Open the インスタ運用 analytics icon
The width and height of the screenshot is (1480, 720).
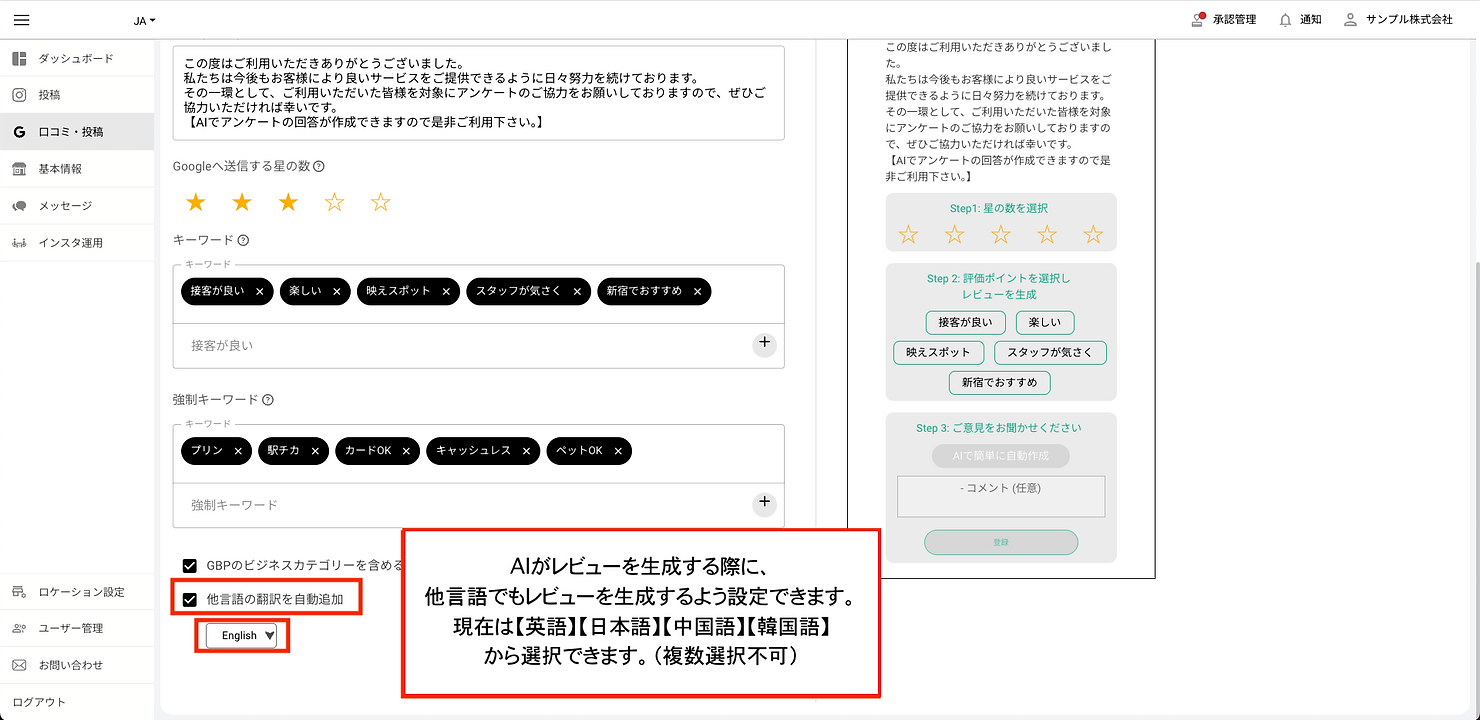[17, 242]
